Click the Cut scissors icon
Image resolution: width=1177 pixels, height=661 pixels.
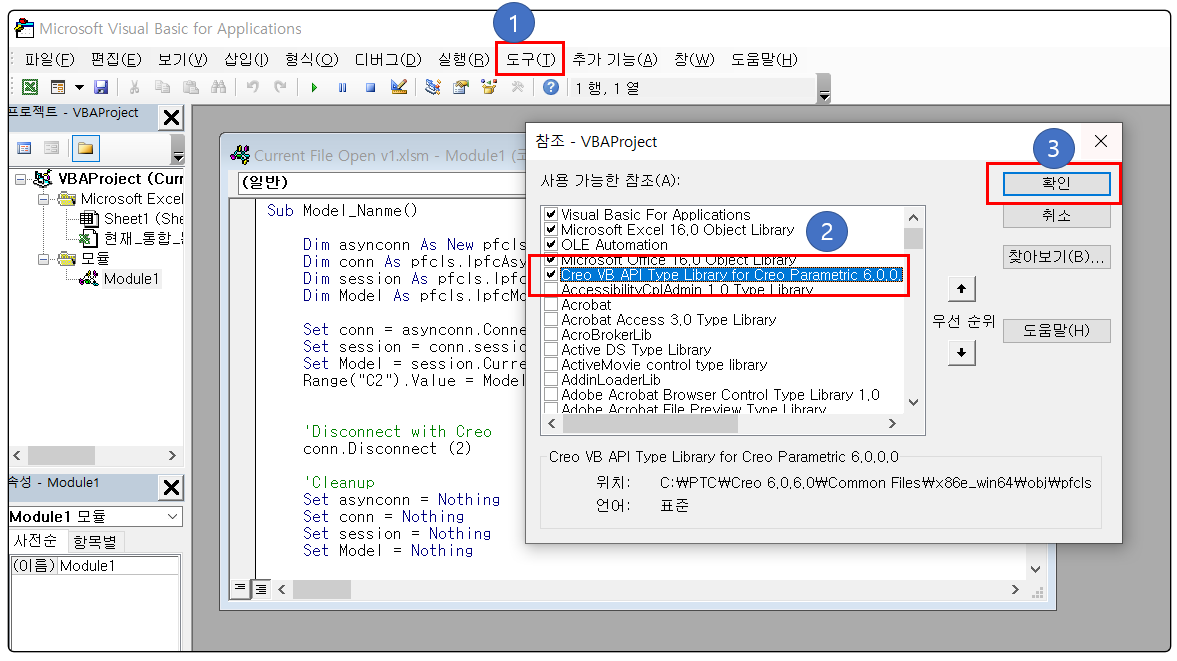click(134, 88)
